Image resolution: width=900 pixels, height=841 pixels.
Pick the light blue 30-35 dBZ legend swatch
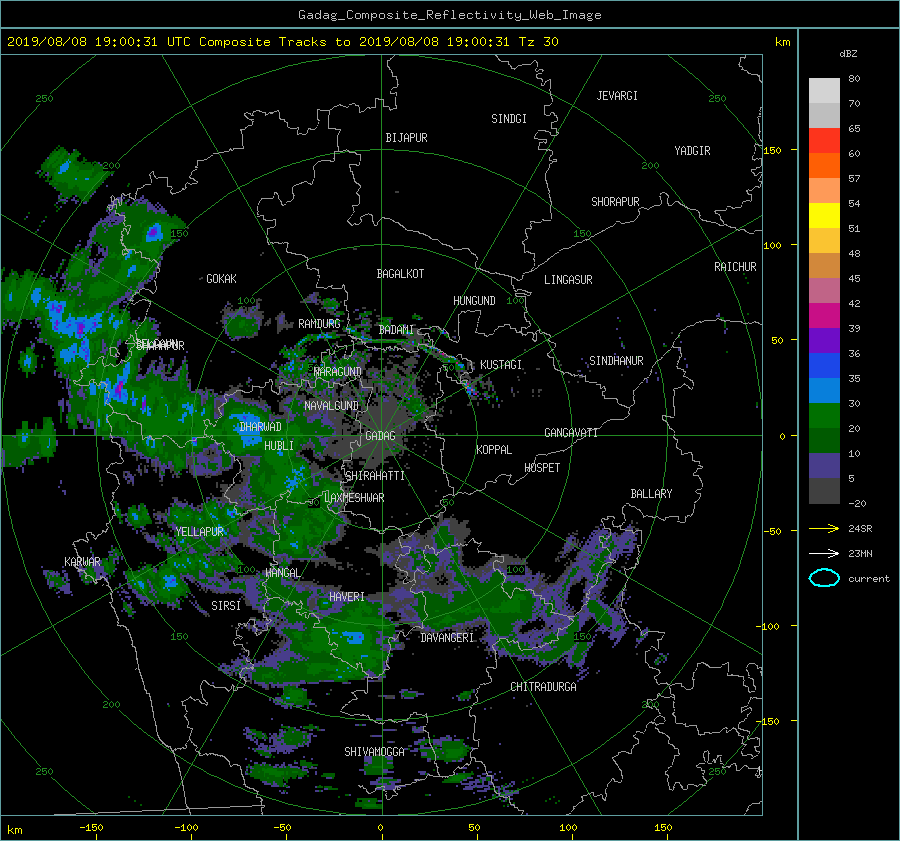(824, 391)
